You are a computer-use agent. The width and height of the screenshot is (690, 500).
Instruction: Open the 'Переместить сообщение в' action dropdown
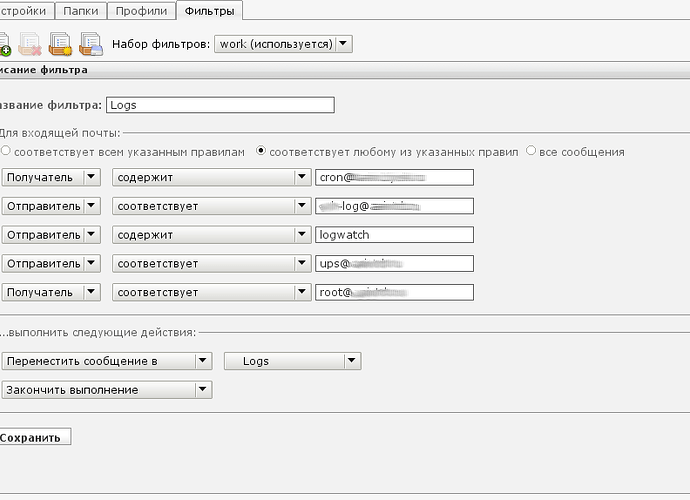coord(107,361)
